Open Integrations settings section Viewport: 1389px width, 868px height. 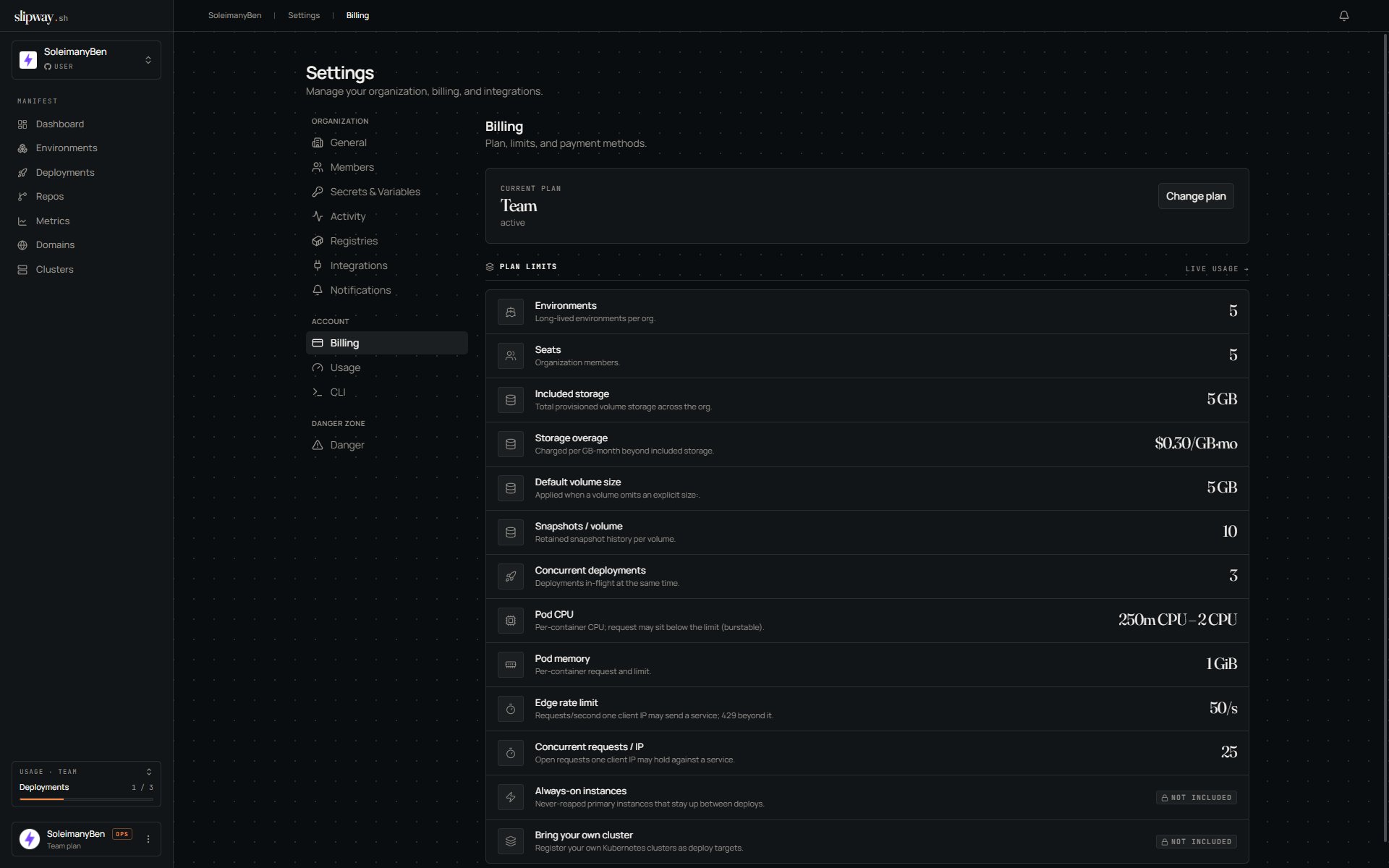[386, 266]
